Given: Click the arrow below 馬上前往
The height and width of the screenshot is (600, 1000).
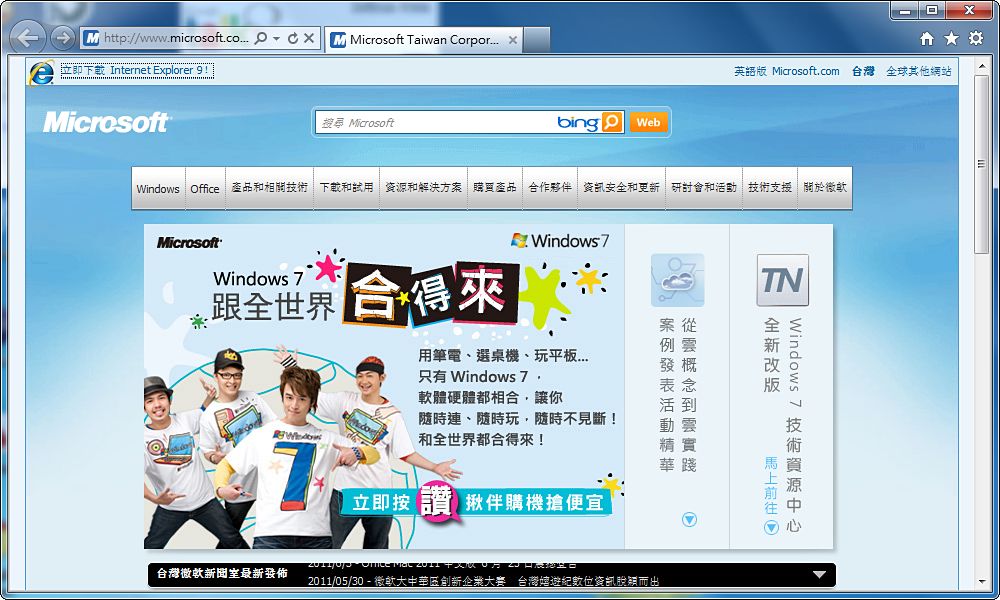Looking at the screenshot, I should 772,528.
